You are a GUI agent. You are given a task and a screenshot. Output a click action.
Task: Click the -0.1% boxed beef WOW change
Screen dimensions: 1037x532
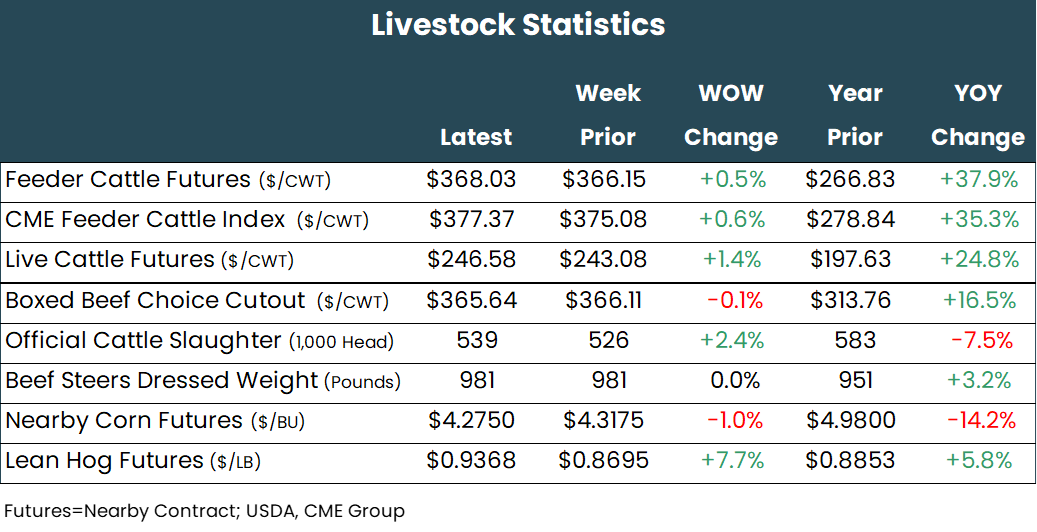pos(734,300)
